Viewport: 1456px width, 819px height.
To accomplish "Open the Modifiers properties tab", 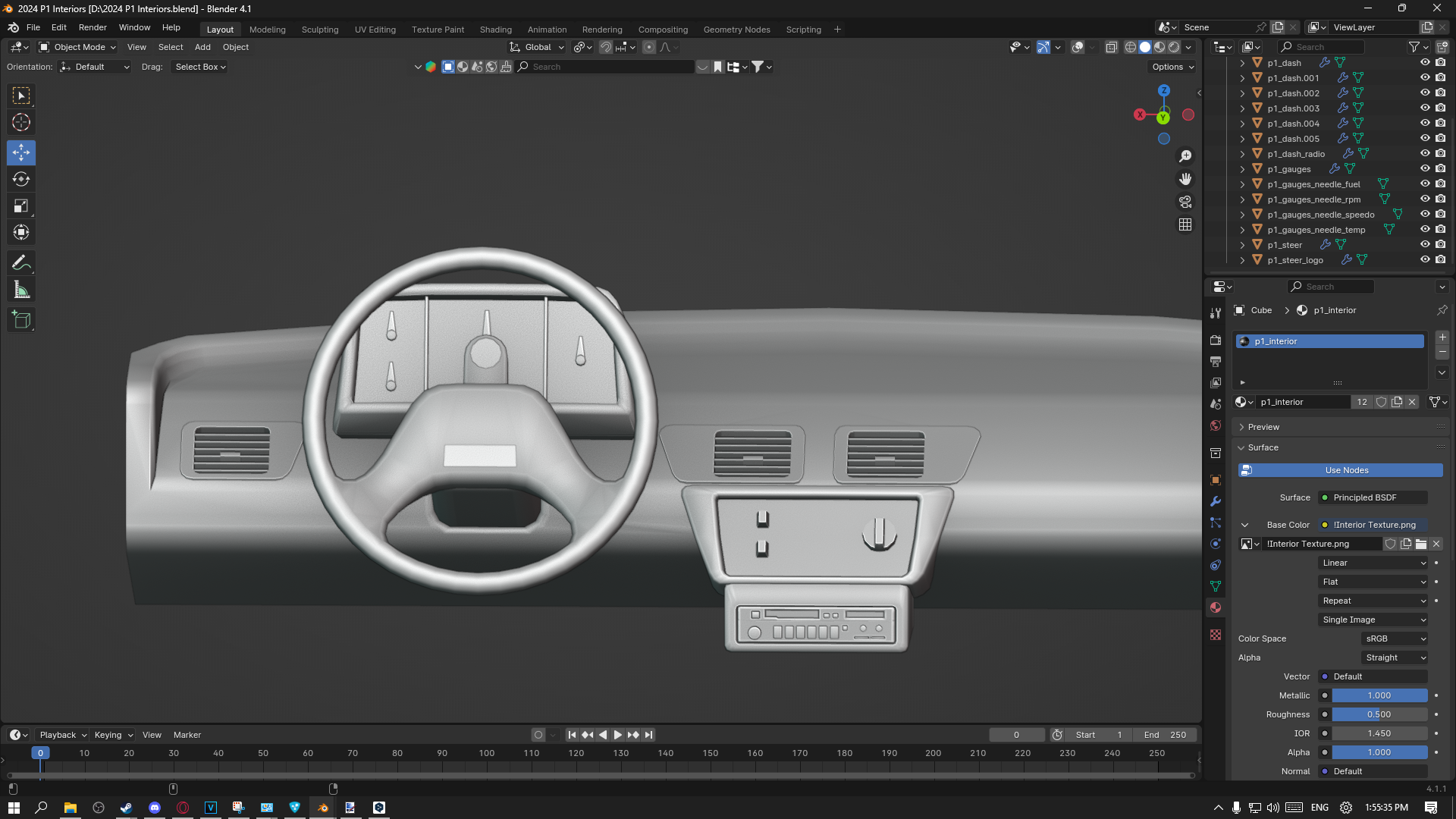I will coord(1216,501).
